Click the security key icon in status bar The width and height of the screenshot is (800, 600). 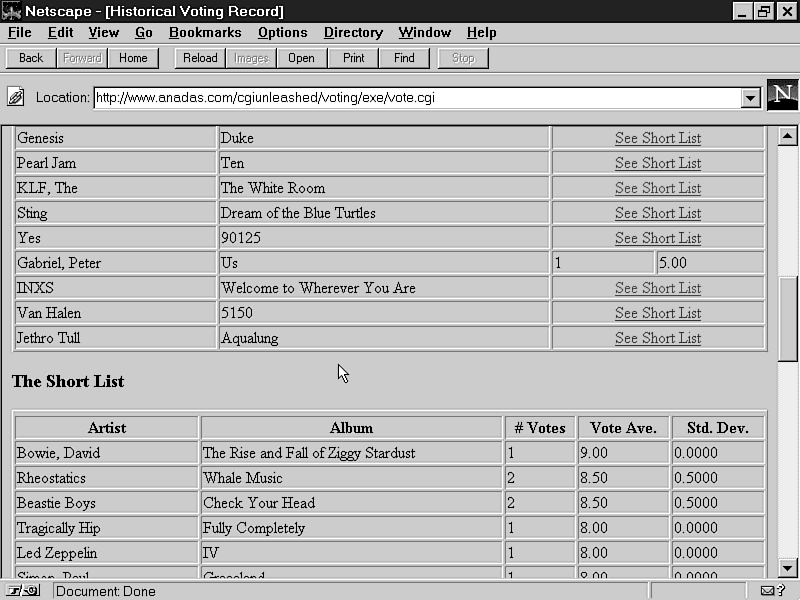click(23, 591)
